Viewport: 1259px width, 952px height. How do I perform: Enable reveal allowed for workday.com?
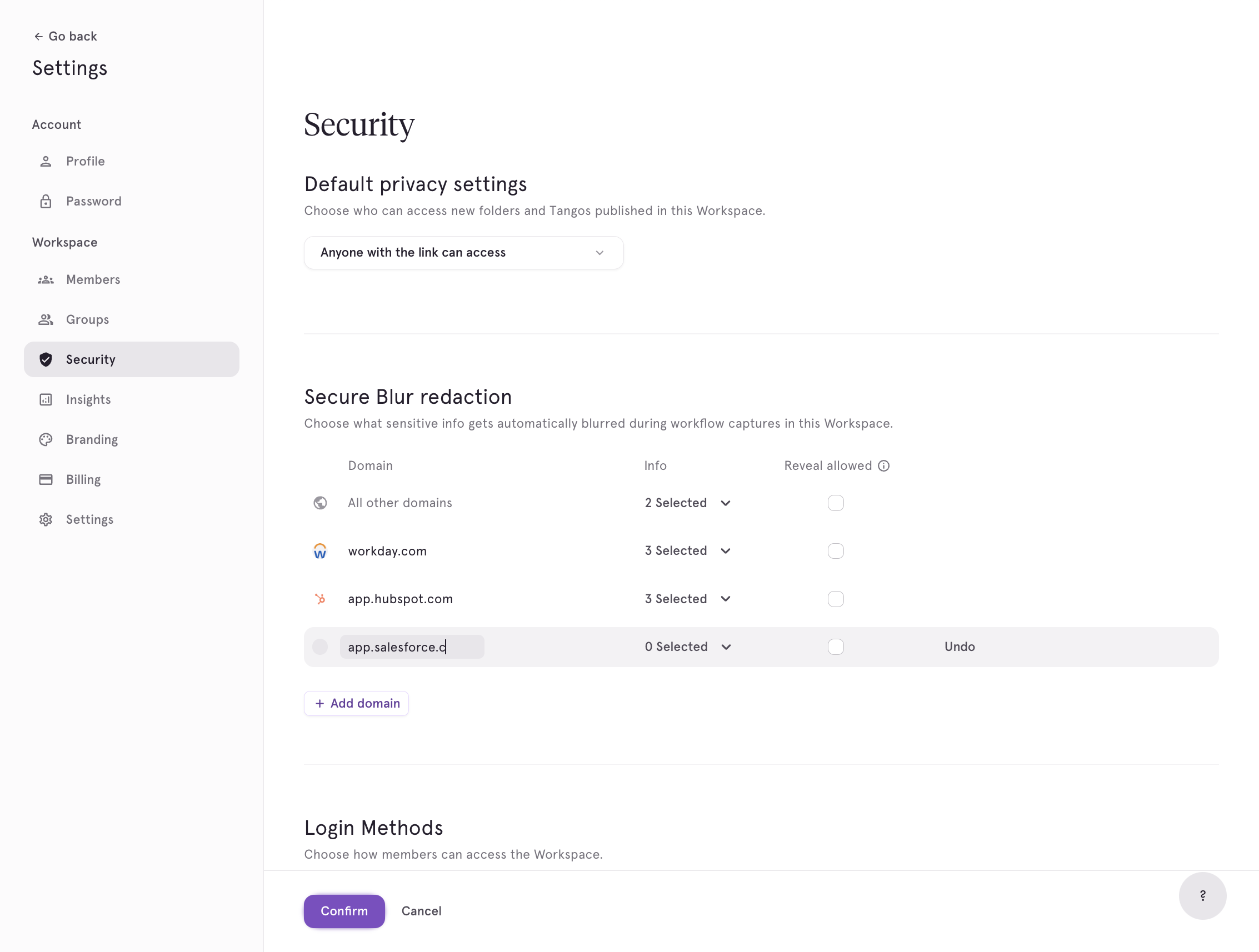836,551
